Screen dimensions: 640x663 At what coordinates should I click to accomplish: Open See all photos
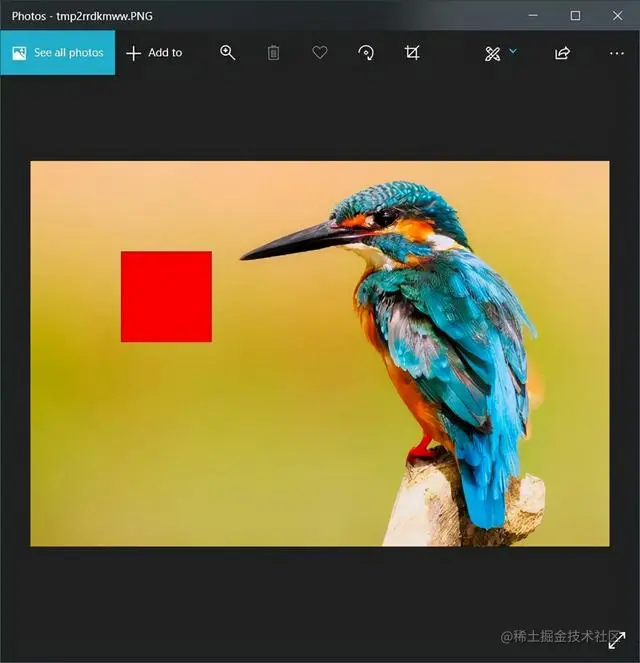pyautogui.click(x=57, y=52)
